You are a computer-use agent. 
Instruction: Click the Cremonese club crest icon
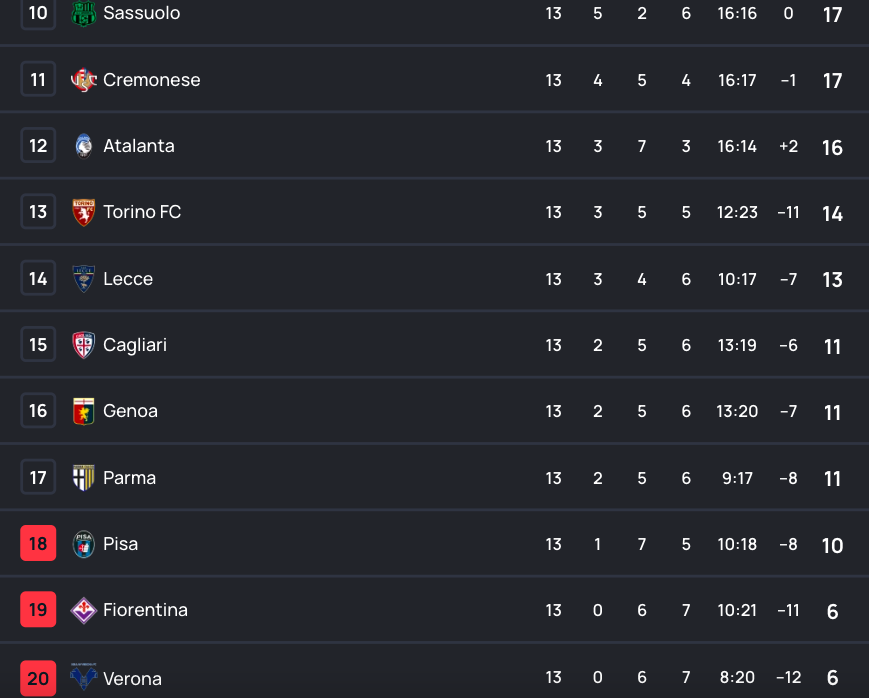84,80
